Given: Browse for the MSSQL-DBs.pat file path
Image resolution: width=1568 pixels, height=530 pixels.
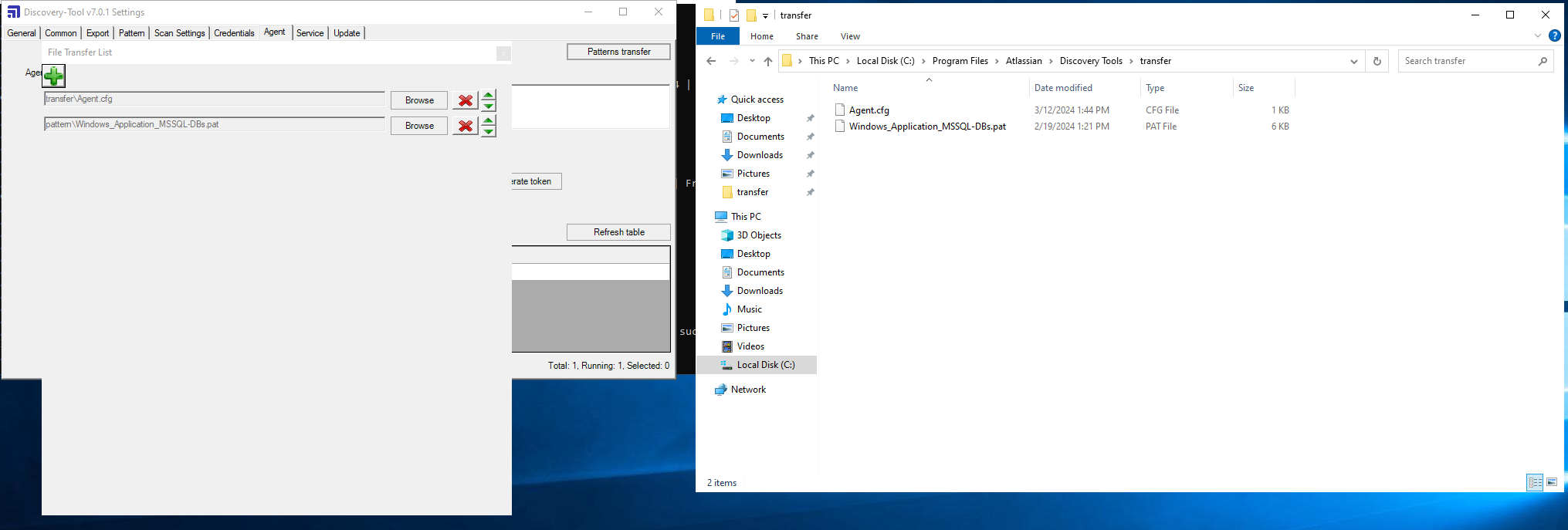Looking at the screenshot, I should pos(419,126).
